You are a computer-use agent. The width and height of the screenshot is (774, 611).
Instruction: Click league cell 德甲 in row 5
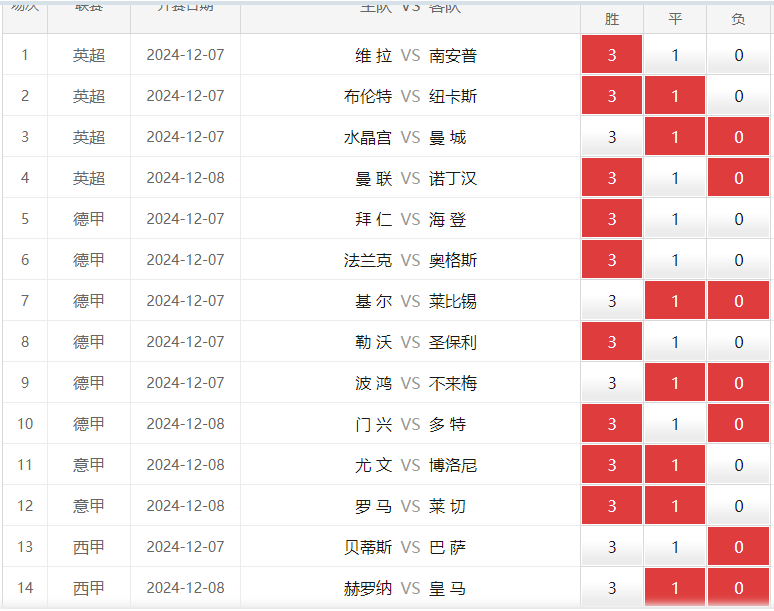(x=89, y=219)
